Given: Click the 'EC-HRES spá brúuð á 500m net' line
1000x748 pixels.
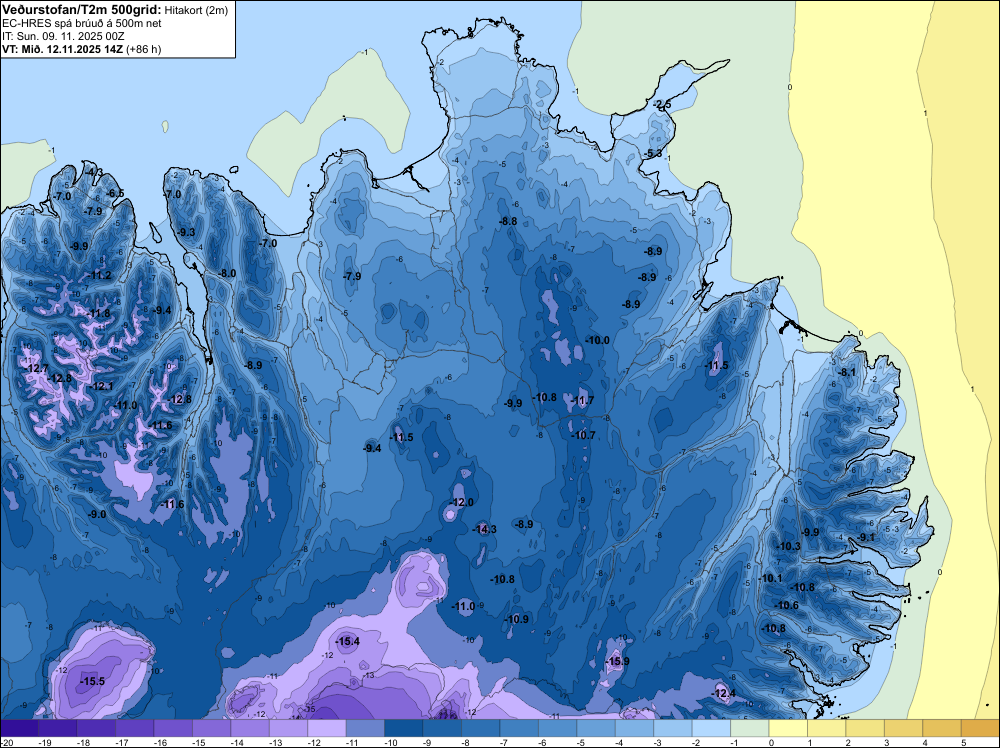Looking at the screenshot, I should click(x=82, y=24).
